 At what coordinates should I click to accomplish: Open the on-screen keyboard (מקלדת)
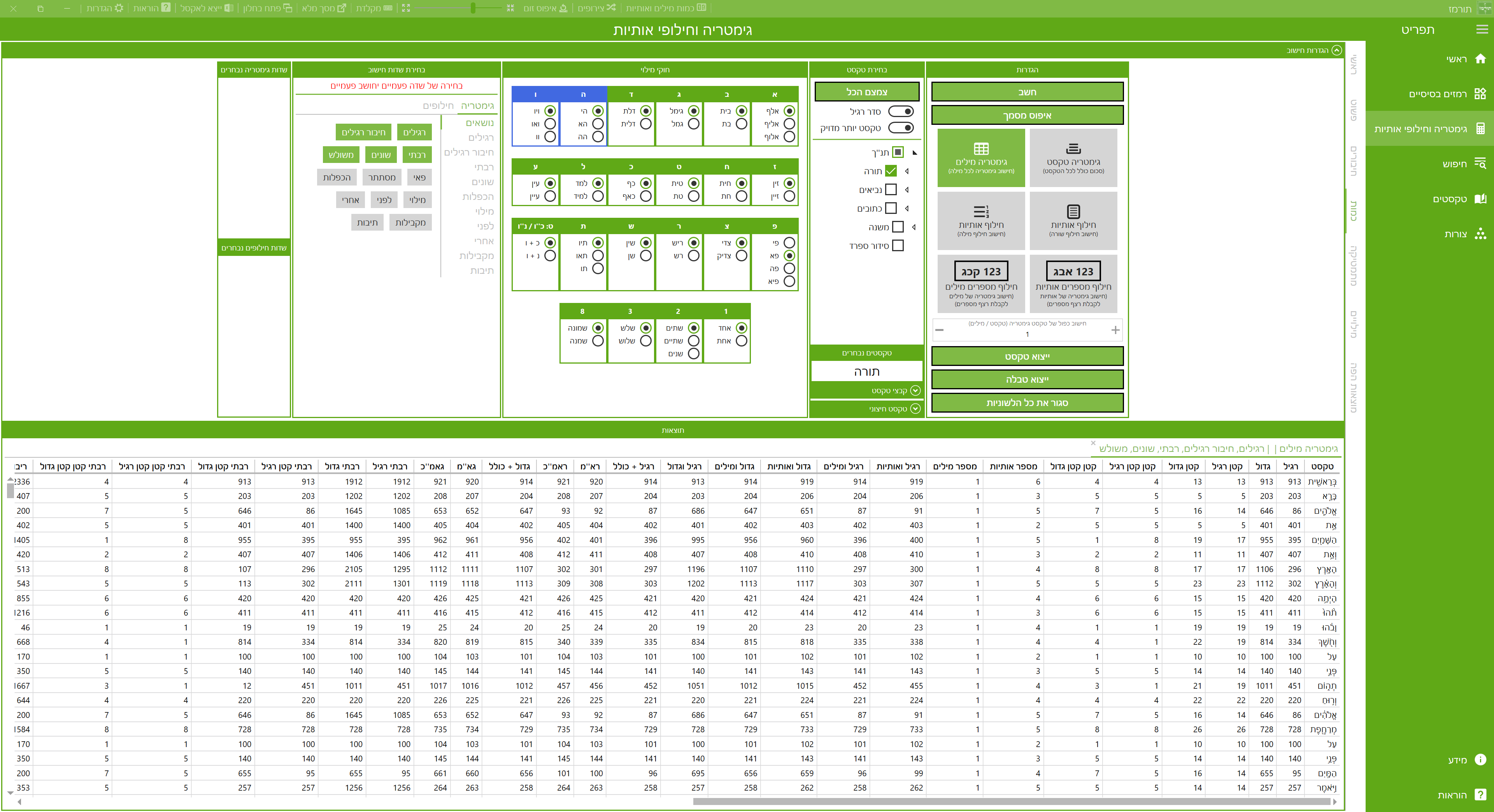pos(388,8)
